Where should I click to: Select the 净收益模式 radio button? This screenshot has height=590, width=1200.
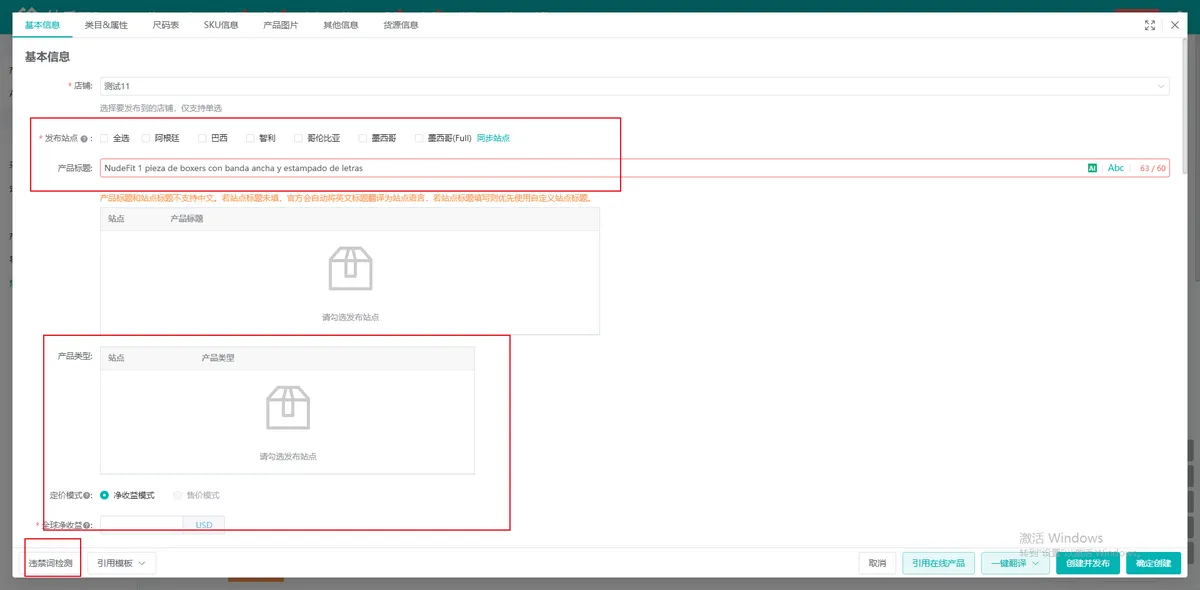tap(104, 495)
